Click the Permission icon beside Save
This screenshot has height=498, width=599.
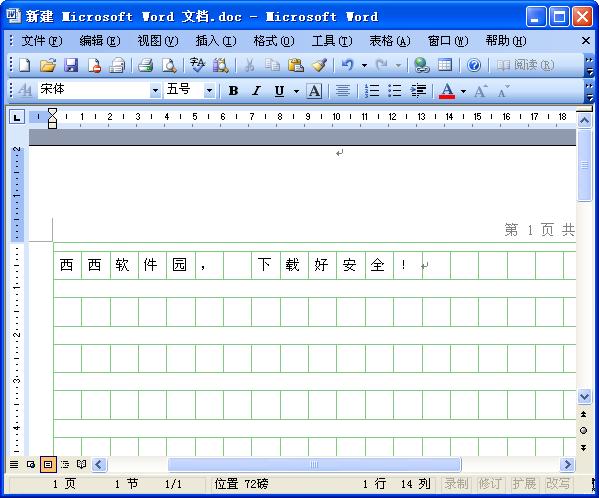coord(94,65)
